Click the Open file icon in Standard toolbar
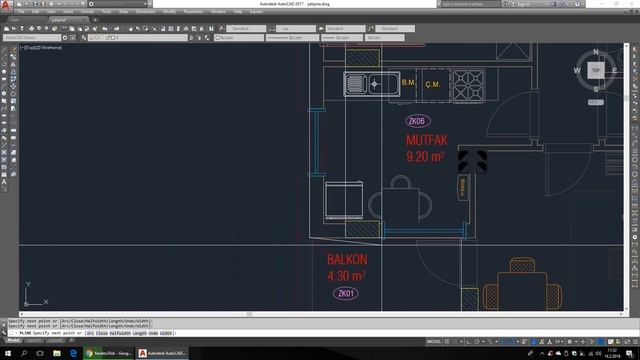The height and width of the screenshot is (360, 640). pos(14,29)
